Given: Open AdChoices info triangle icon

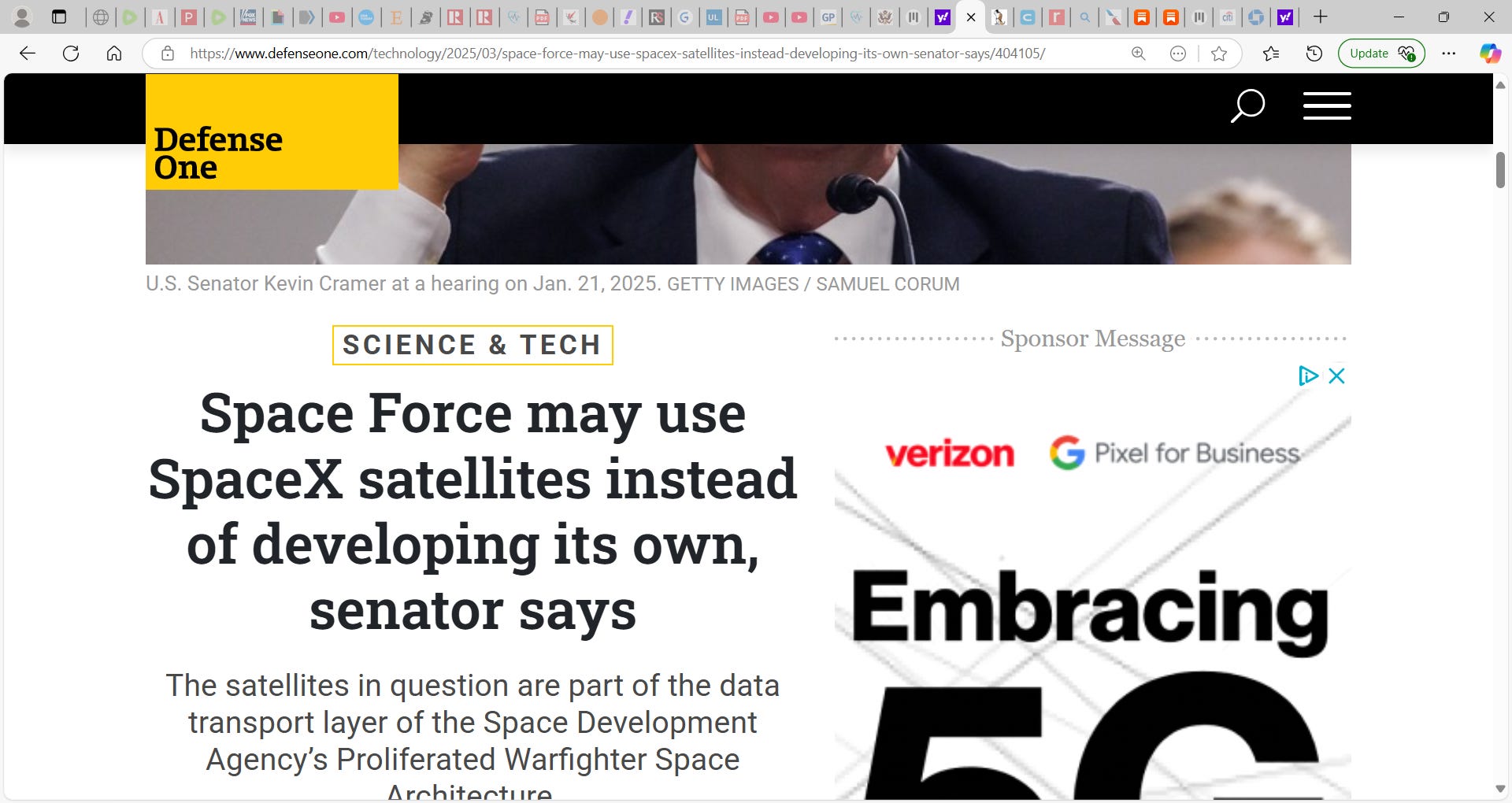Looking at the screenshot, I should click(1308, 376).
